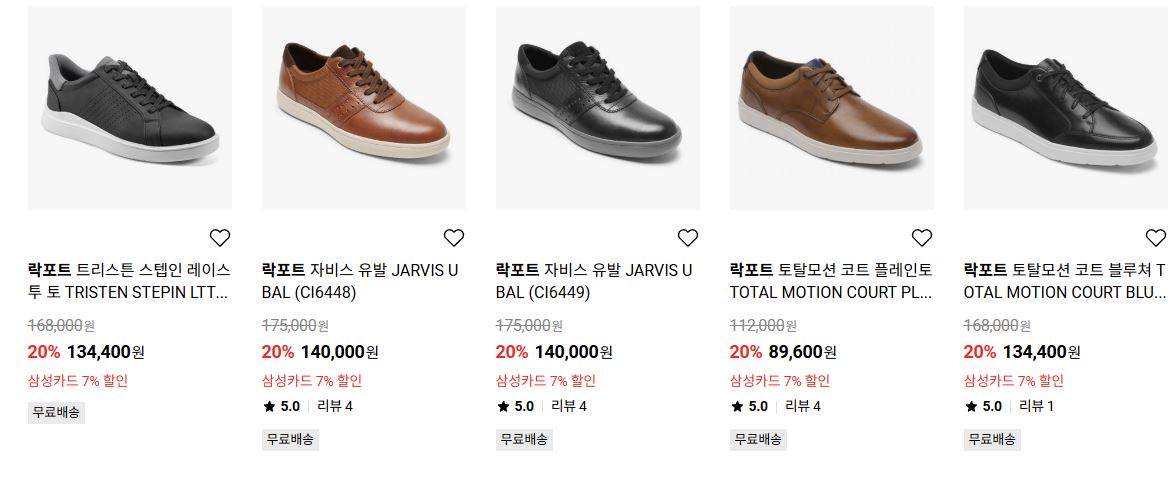Open the JARVIS UBAL (CI6448) product link
Viewport: 1175px width, 481px height.
click(x=360, y=281)
